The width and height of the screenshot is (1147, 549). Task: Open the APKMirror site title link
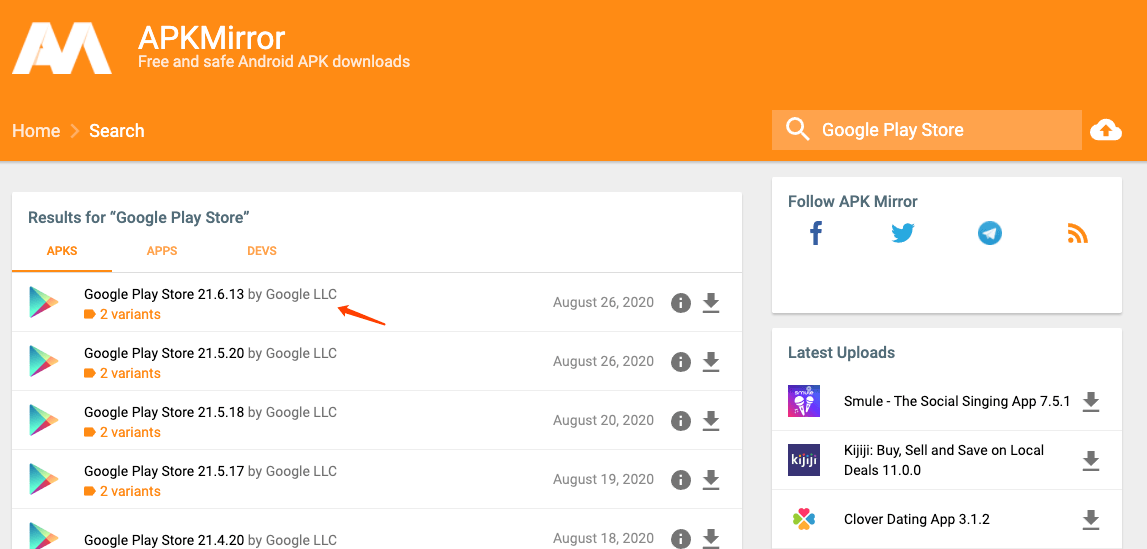[x=211, y=37]
